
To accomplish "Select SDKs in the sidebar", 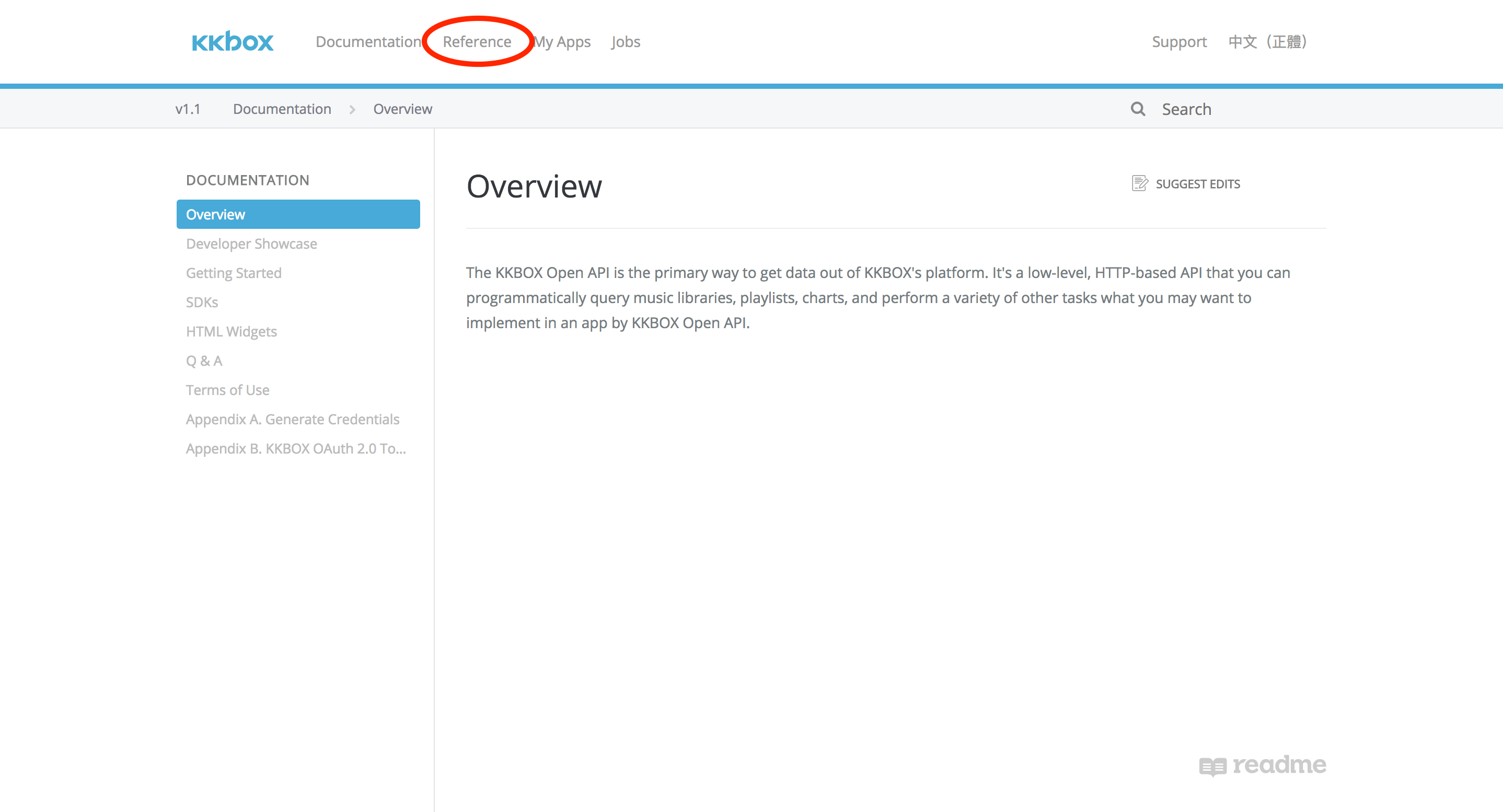I will 202,302.
